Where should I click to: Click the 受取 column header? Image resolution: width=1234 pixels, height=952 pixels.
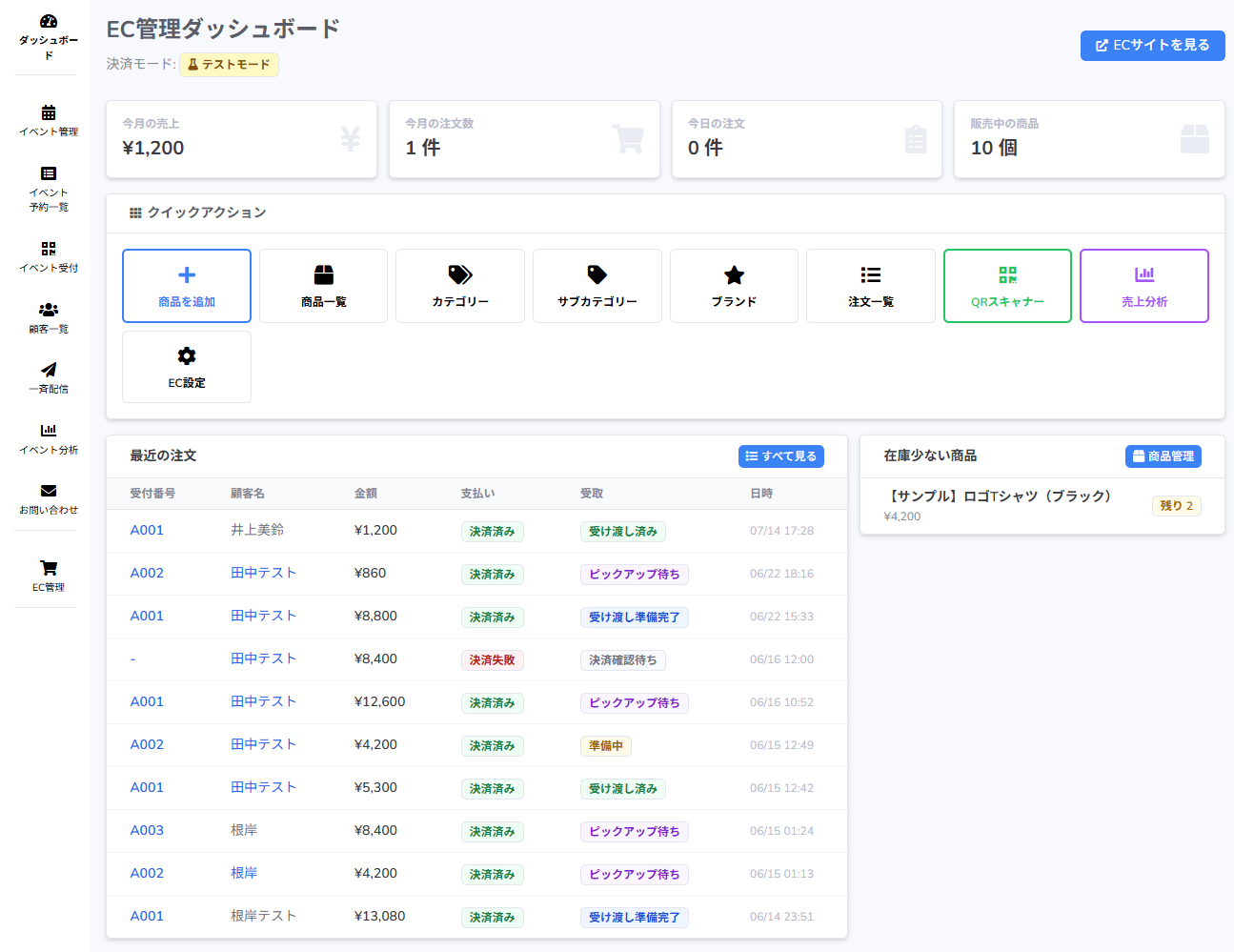(x=592, y=494)
